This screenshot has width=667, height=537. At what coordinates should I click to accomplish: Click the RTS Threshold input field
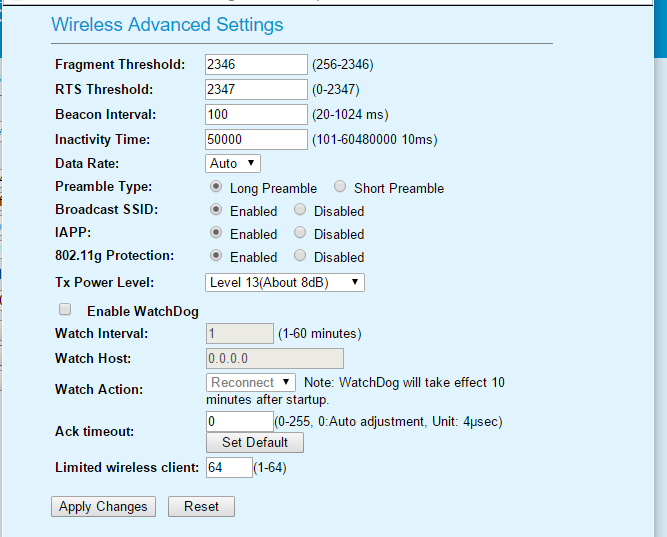256,89
